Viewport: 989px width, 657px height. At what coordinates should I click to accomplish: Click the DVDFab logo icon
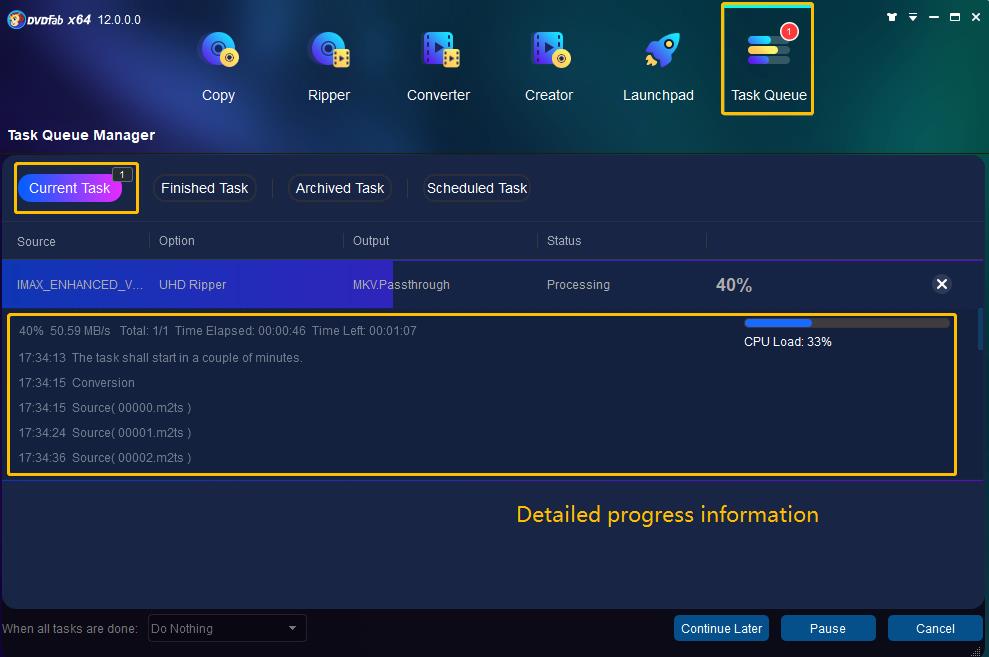point(15,19)
